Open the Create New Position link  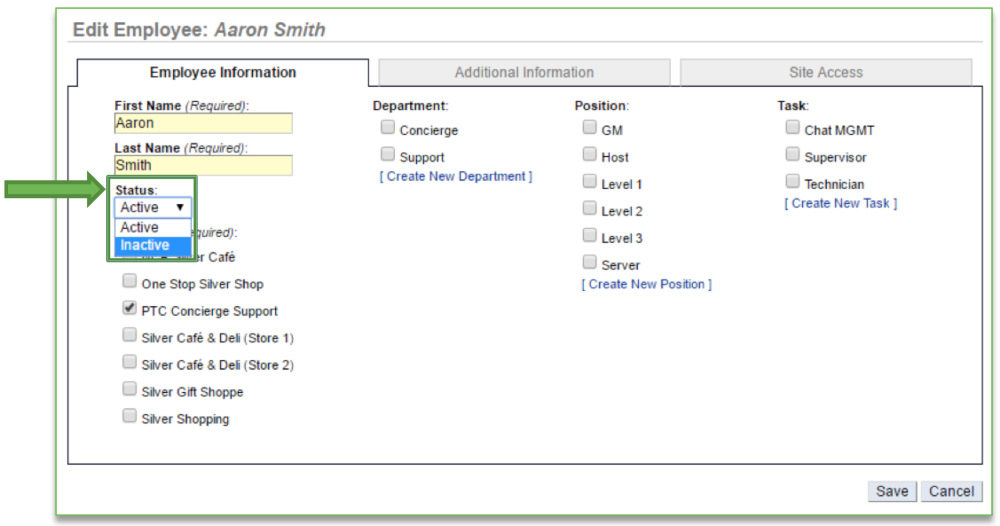[646, 285]
